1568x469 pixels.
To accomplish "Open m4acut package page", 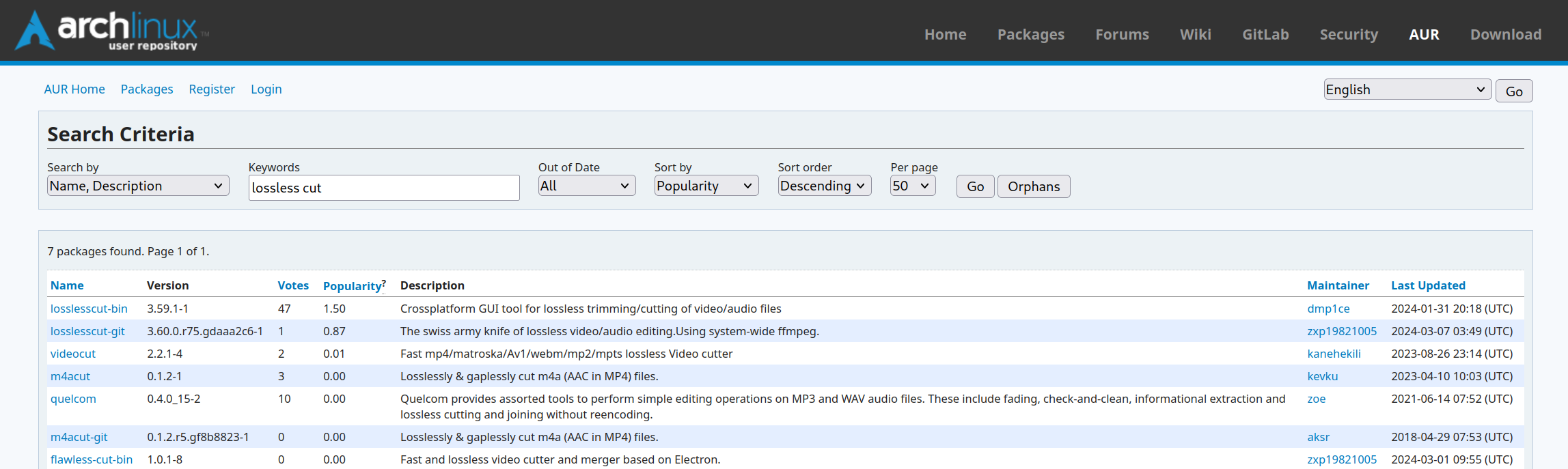I will [70, 376].
